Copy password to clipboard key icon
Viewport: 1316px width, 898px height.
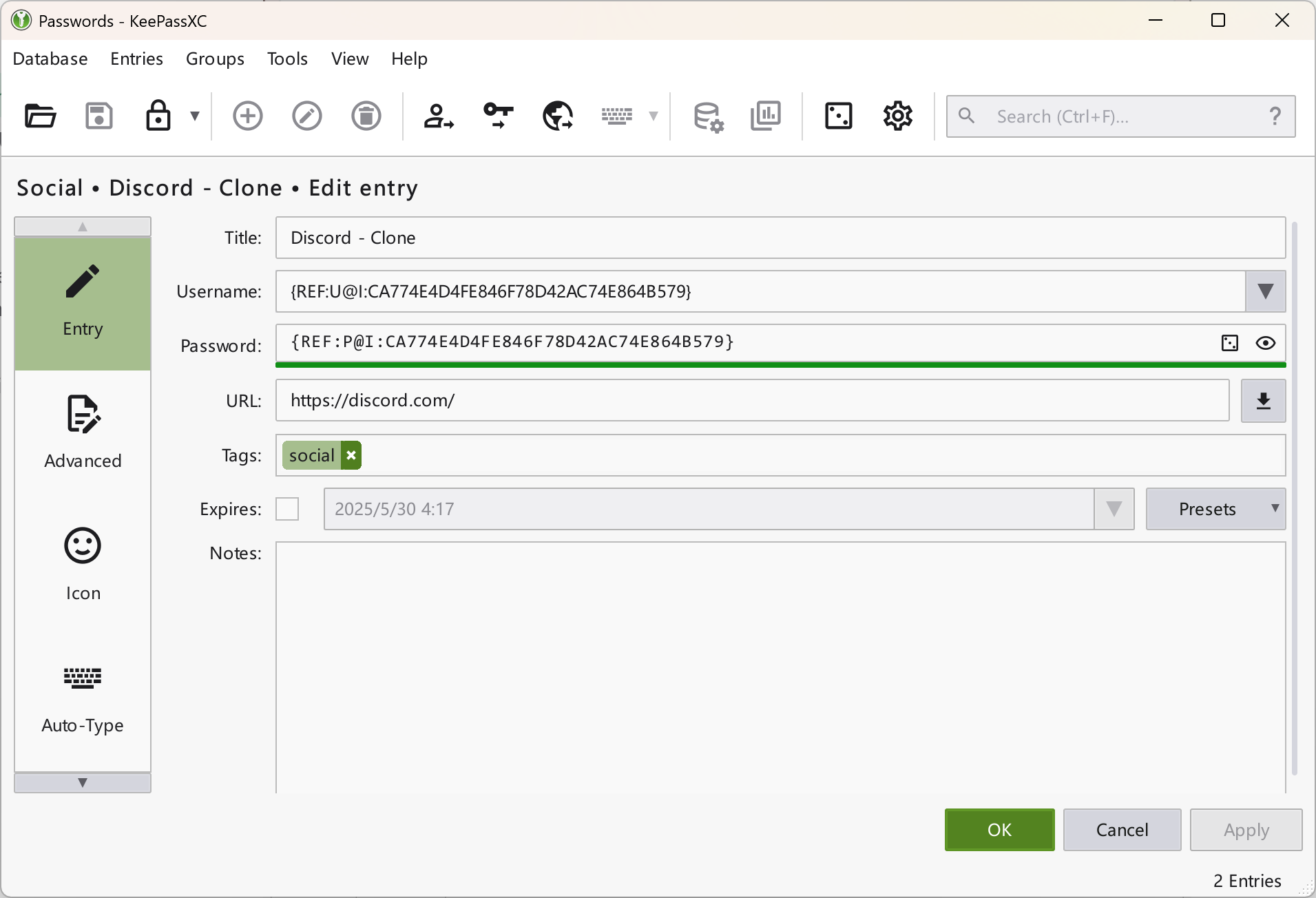pyautogui.click(x=499, y=116)
